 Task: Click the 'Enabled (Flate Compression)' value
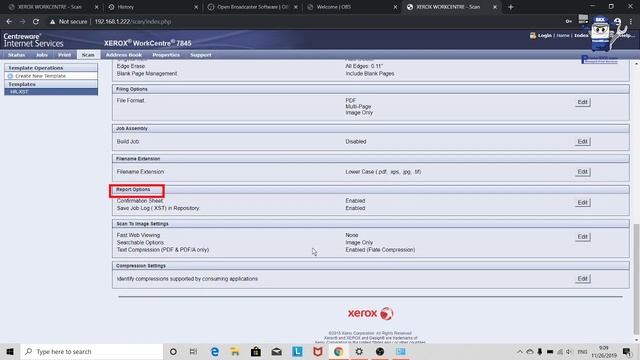380,250
